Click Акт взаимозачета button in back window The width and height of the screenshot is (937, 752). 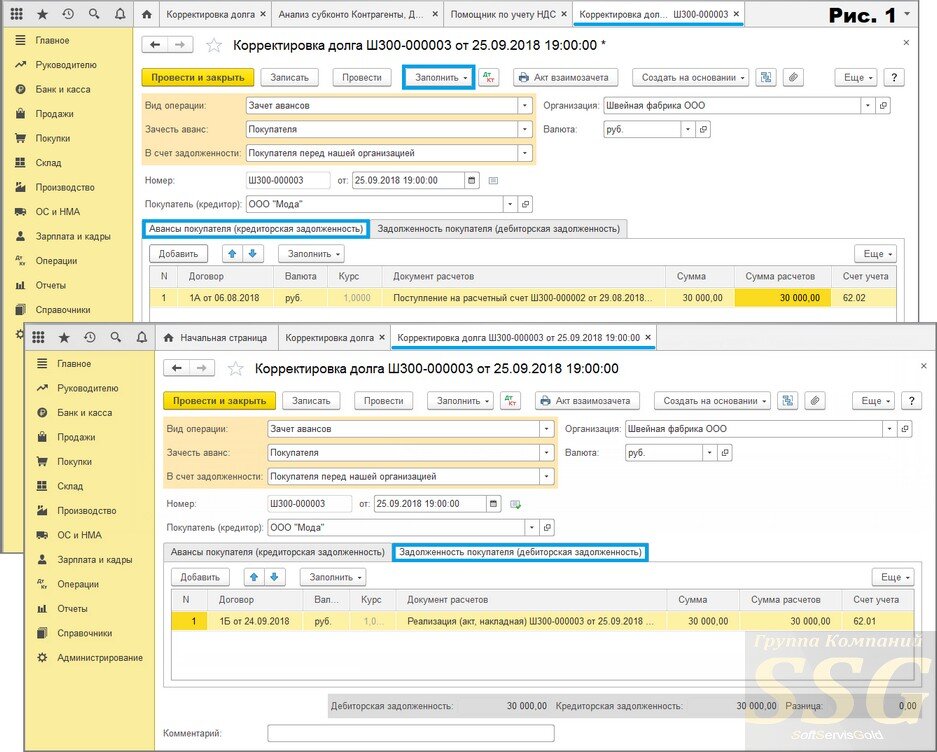coord(565,77)
